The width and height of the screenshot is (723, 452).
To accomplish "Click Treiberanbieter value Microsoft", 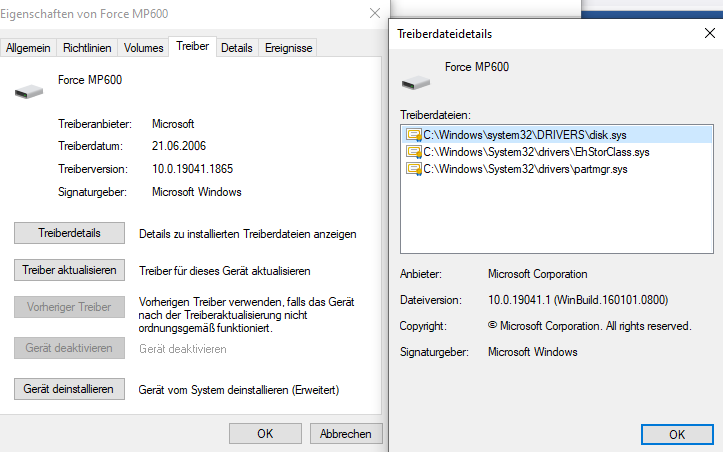I will pos(173,124).
